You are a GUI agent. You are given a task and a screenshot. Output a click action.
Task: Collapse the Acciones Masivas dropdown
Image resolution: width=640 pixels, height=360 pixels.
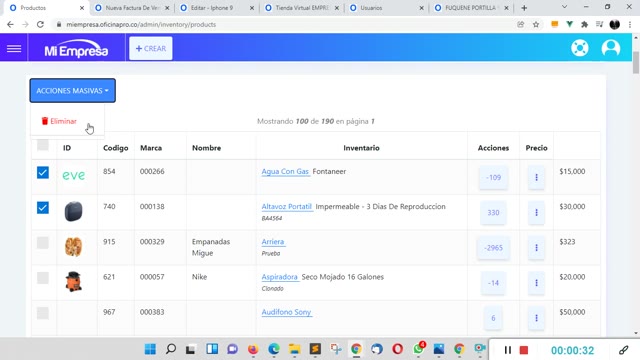point(73,91)
